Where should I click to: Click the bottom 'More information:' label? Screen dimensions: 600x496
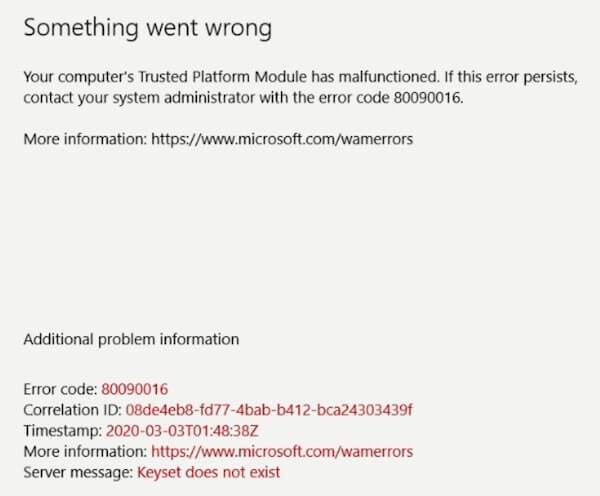pyautogui.click(x=85, y=452)
